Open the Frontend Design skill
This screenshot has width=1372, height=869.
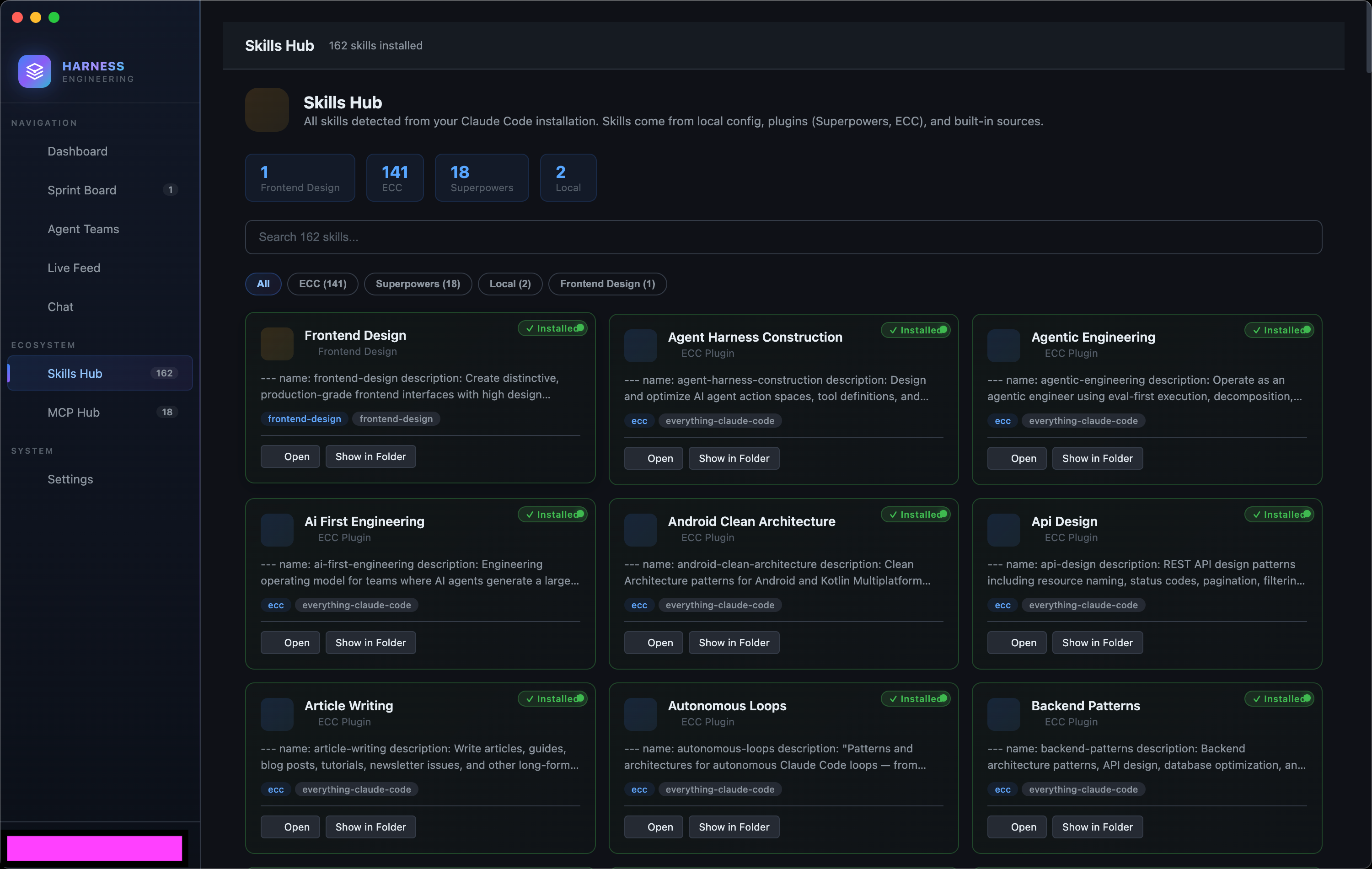coord(290,456)
